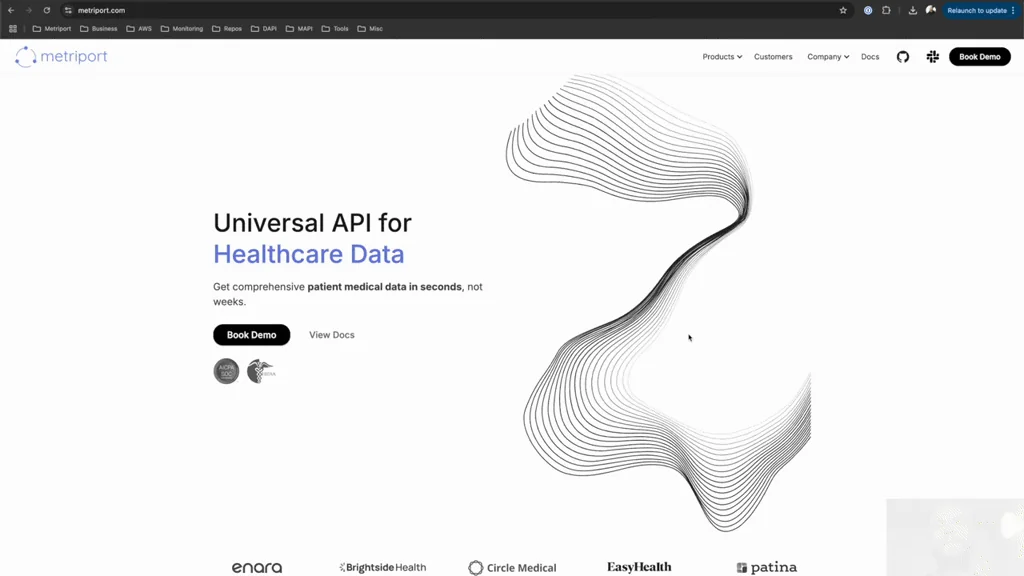Expand the Products dropdown menu

tap(722, 57)
